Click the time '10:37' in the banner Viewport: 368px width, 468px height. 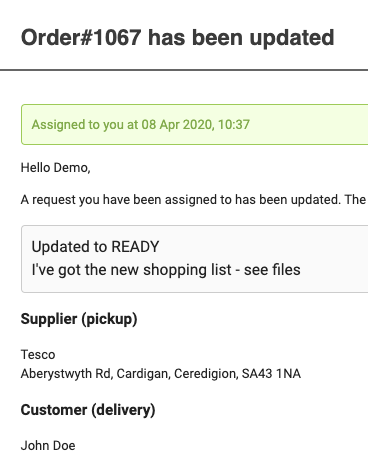click(234, 125)
